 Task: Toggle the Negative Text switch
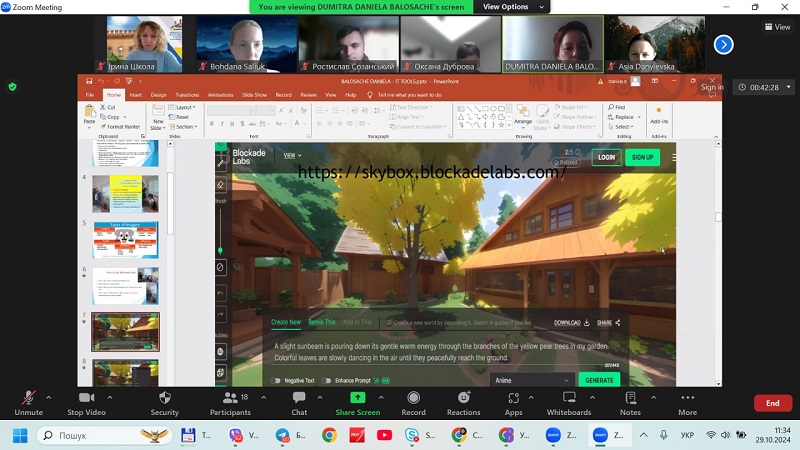pyautogui.click(x=276, y=381)
